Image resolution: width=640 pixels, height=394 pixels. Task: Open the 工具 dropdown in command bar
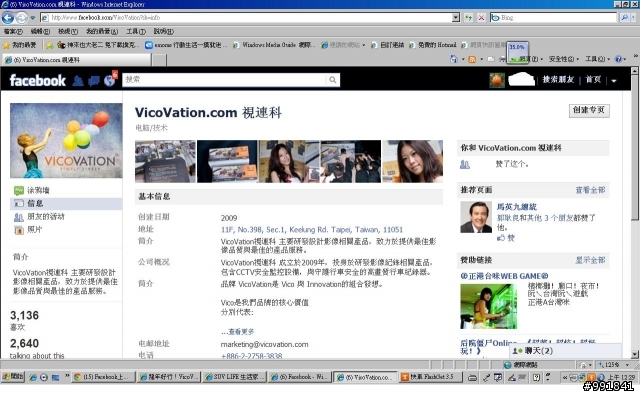[597, 59]
